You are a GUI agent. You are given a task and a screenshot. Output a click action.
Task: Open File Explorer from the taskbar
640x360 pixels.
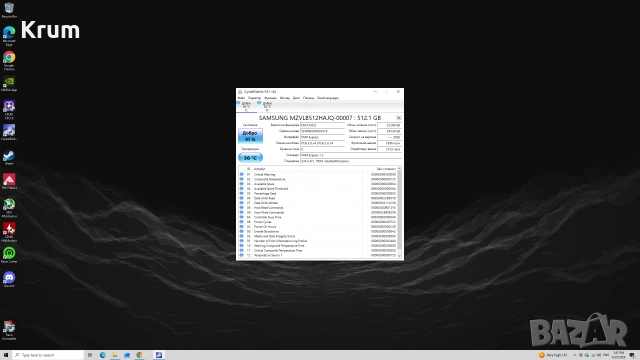coord(115,355)
